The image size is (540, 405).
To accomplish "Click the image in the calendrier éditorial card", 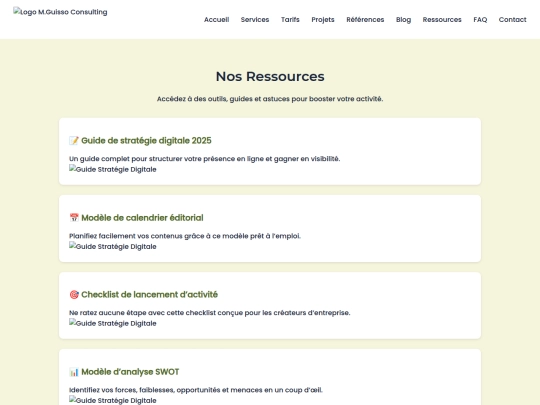I will (x=113, y=246).
